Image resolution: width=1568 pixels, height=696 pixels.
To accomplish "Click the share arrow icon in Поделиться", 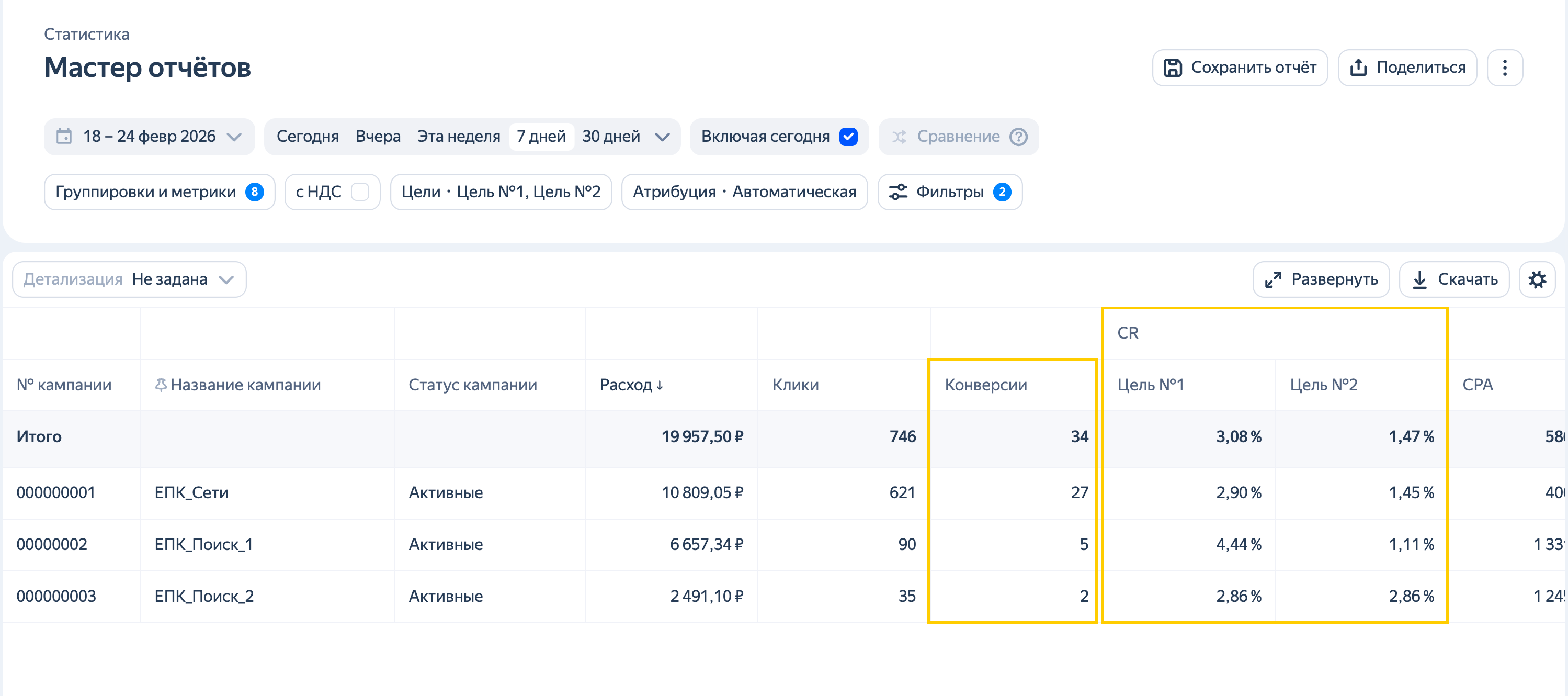I will (1358, 68).
